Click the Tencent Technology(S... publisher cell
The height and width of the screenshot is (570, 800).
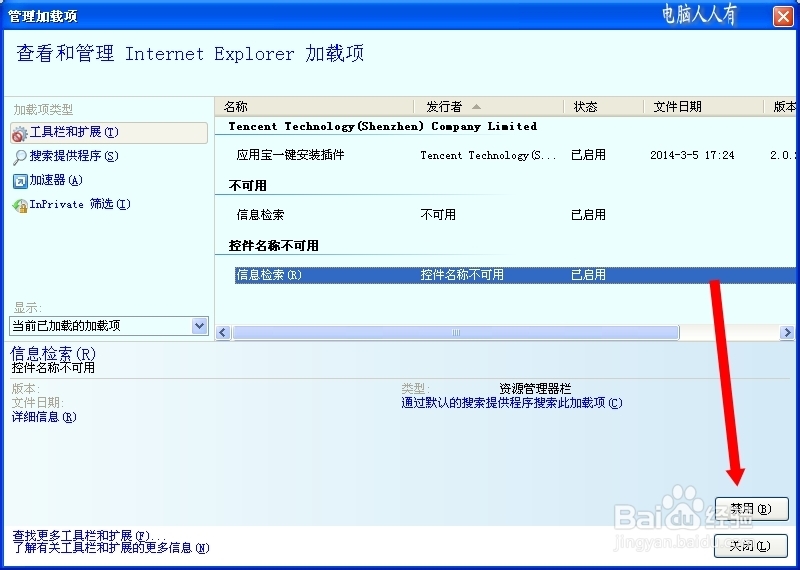pos(488,155)
